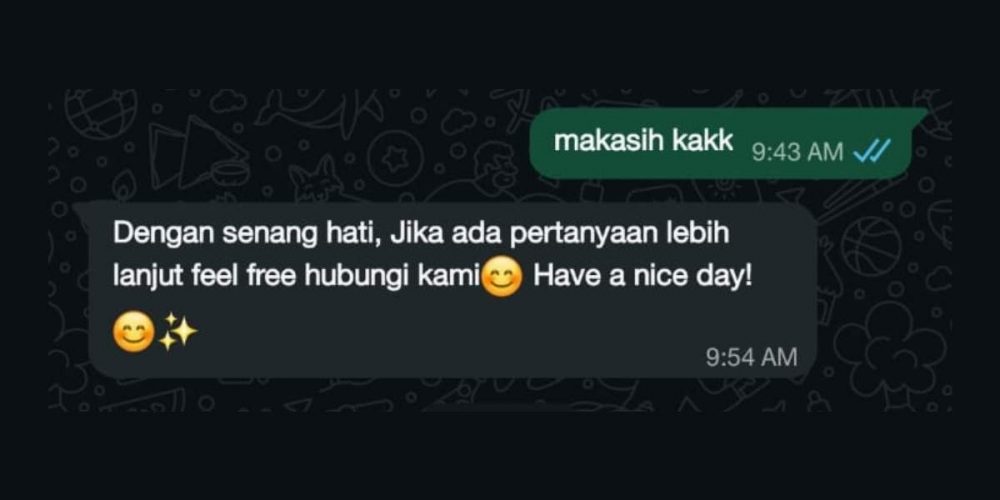Click the smiling emoji after "hubungi kami"
1000x500 pixels.
pyautogui.click(x=503, y=279)
